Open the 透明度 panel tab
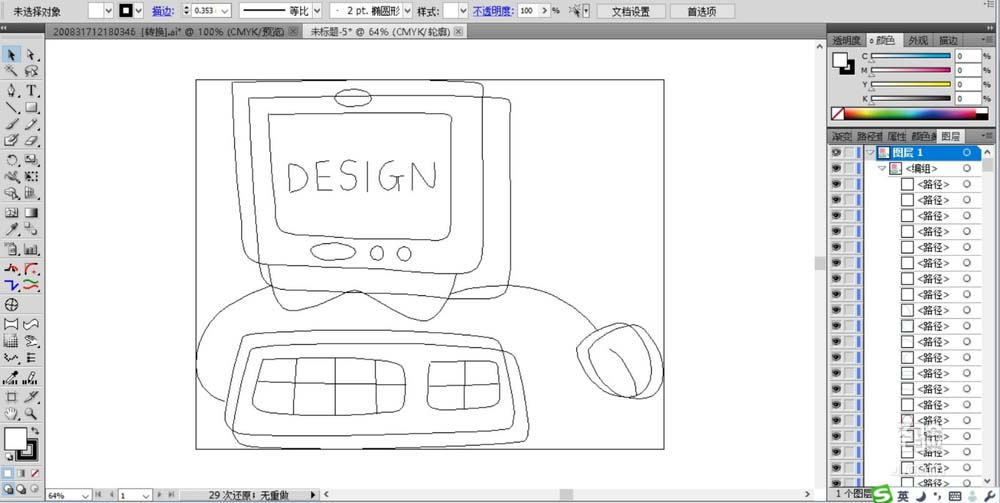This screenshot has height=503, width=1000. click(x=846, y=40)
